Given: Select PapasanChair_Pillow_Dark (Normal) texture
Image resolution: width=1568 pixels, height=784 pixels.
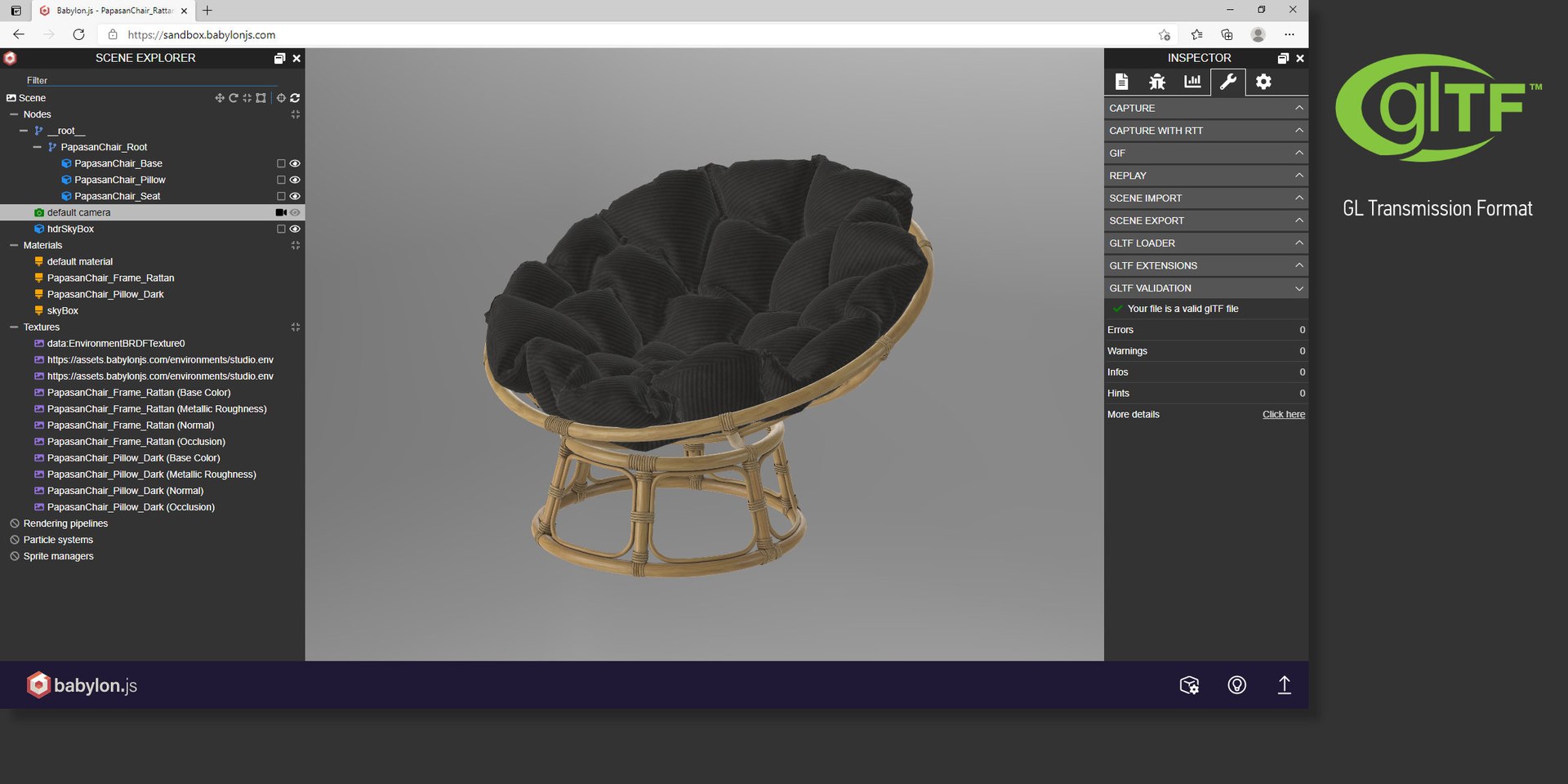Looking at the screenshot, I should (x=125, y=491).
